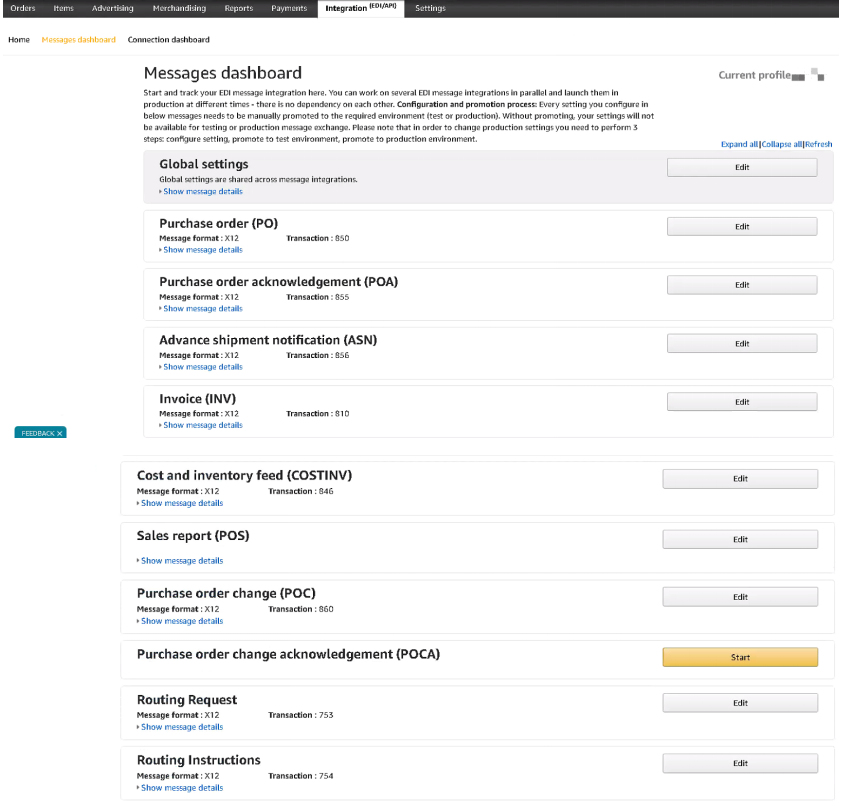The height and width of the screenshot is (805, 841).
Task: Expand Show message details under Purchase order (PO)
Action: pyautogui.click(x=203, y=250)
